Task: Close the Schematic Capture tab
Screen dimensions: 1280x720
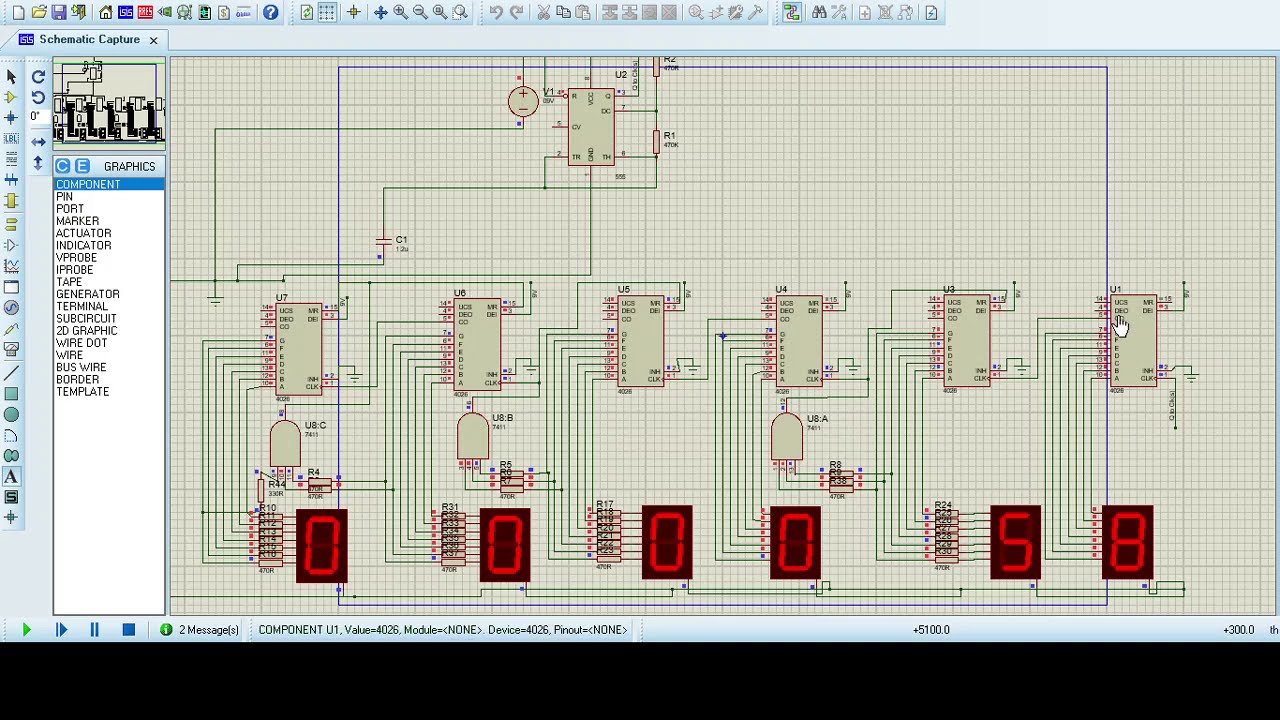Action: click(x=153, y=40)
